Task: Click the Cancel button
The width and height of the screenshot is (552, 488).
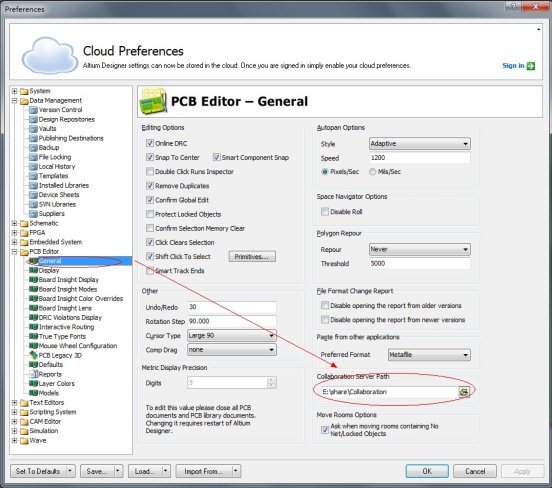Action: [x=475, y=471]
